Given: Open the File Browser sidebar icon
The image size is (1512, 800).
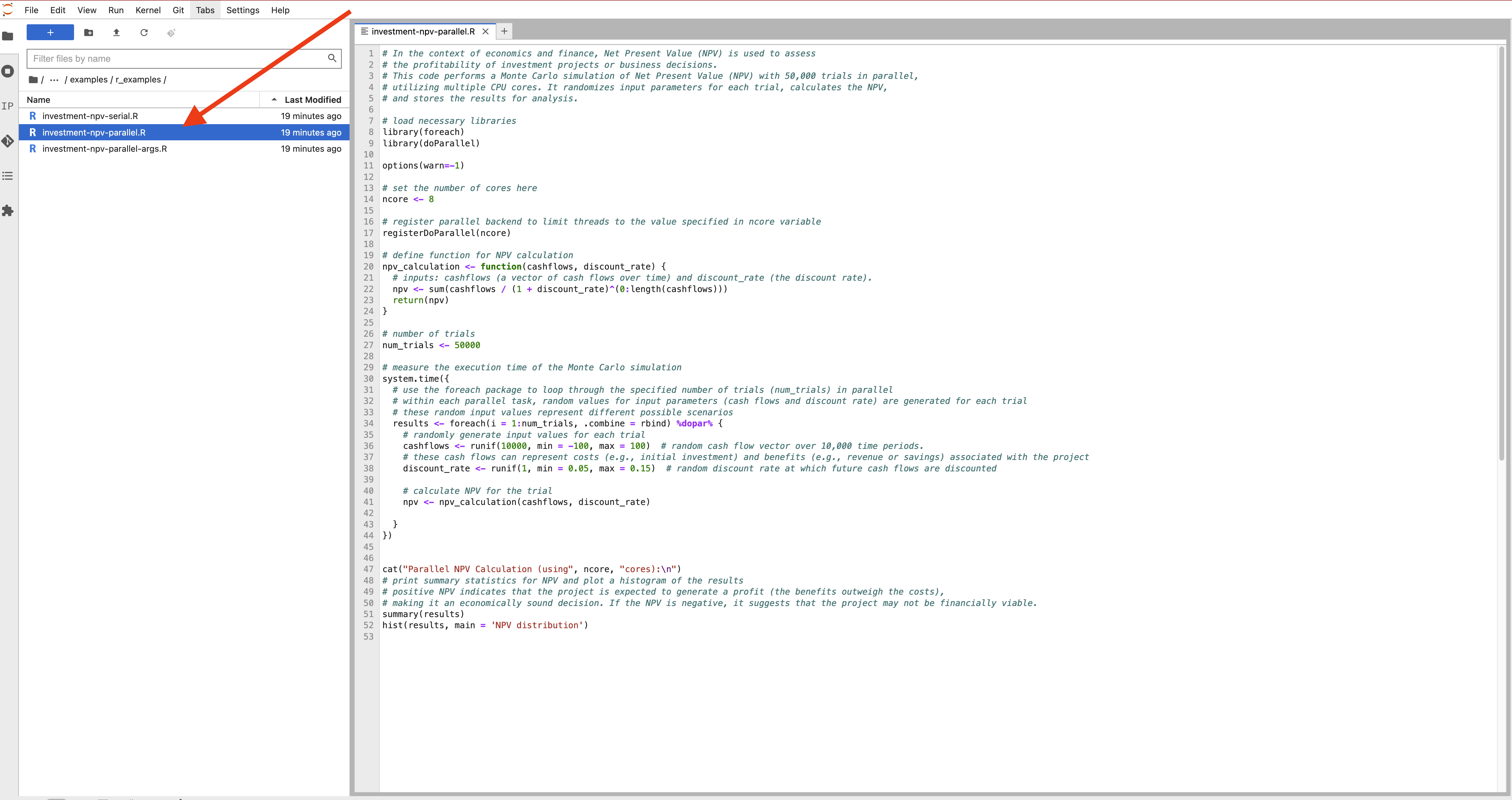Looking at the screenshot, I should click(x=7, y=36).
